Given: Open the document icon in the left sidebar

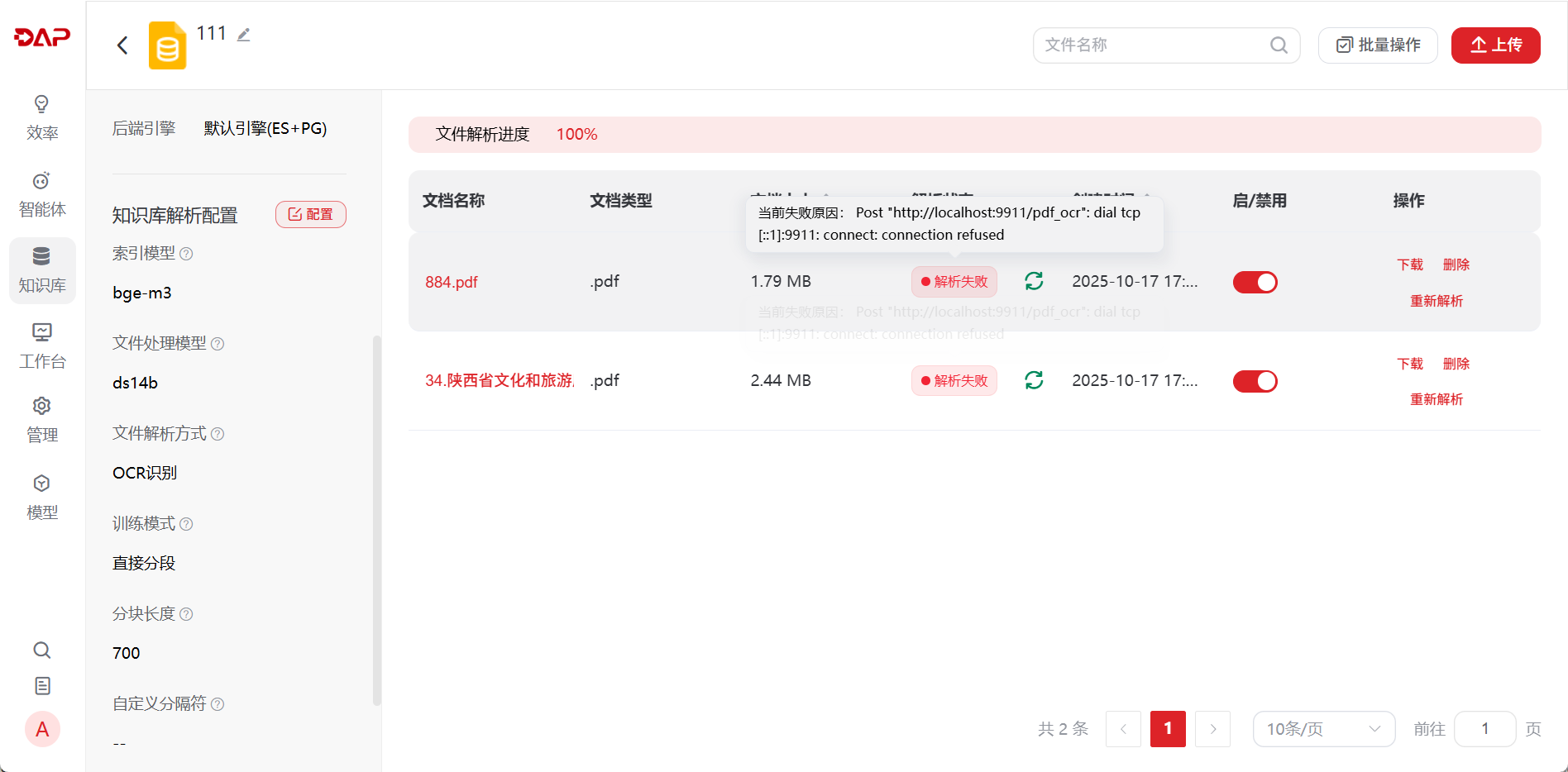Looking at the screenshot, I should point(42,686).
